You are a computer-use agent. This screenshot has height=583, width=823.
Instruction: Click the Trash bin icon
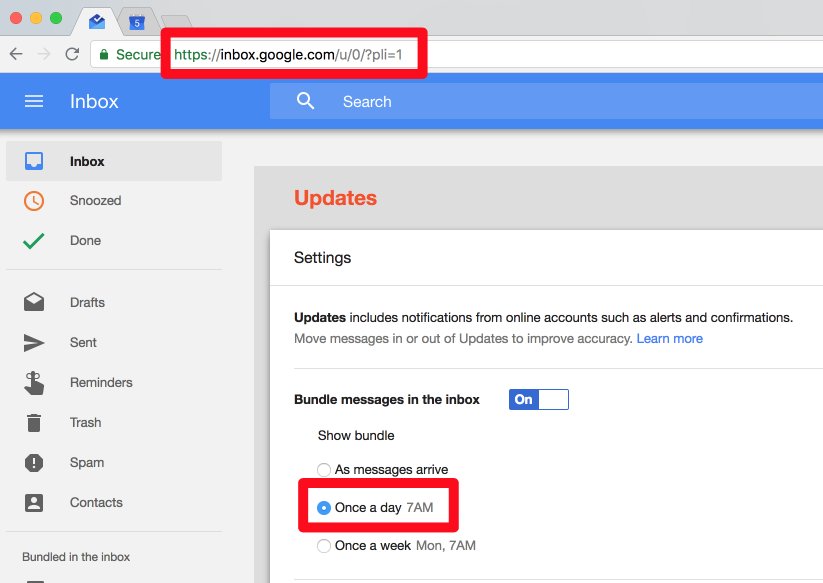click(34, 422)
